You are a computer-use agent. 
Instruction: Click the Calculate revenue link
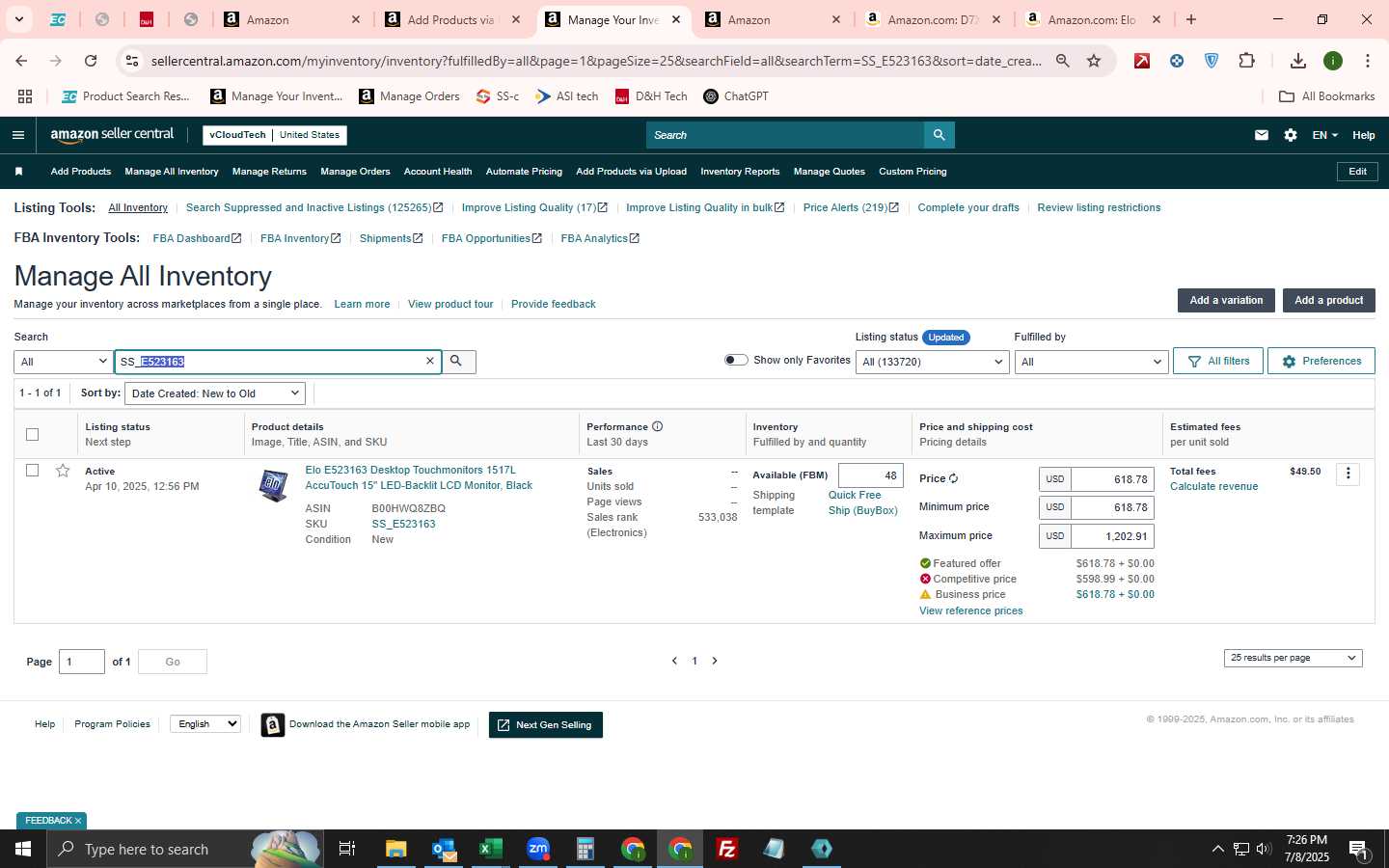pos(1213,486)
